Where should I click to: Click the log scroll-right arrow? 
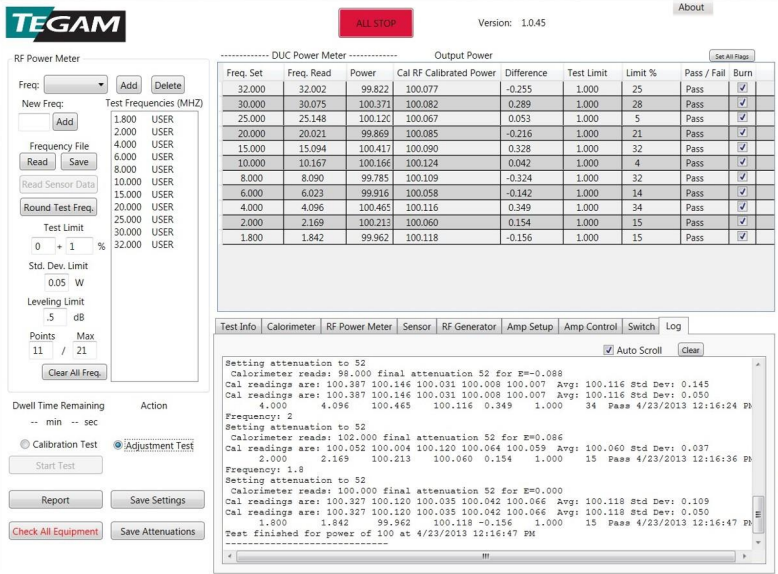[744, 556]
